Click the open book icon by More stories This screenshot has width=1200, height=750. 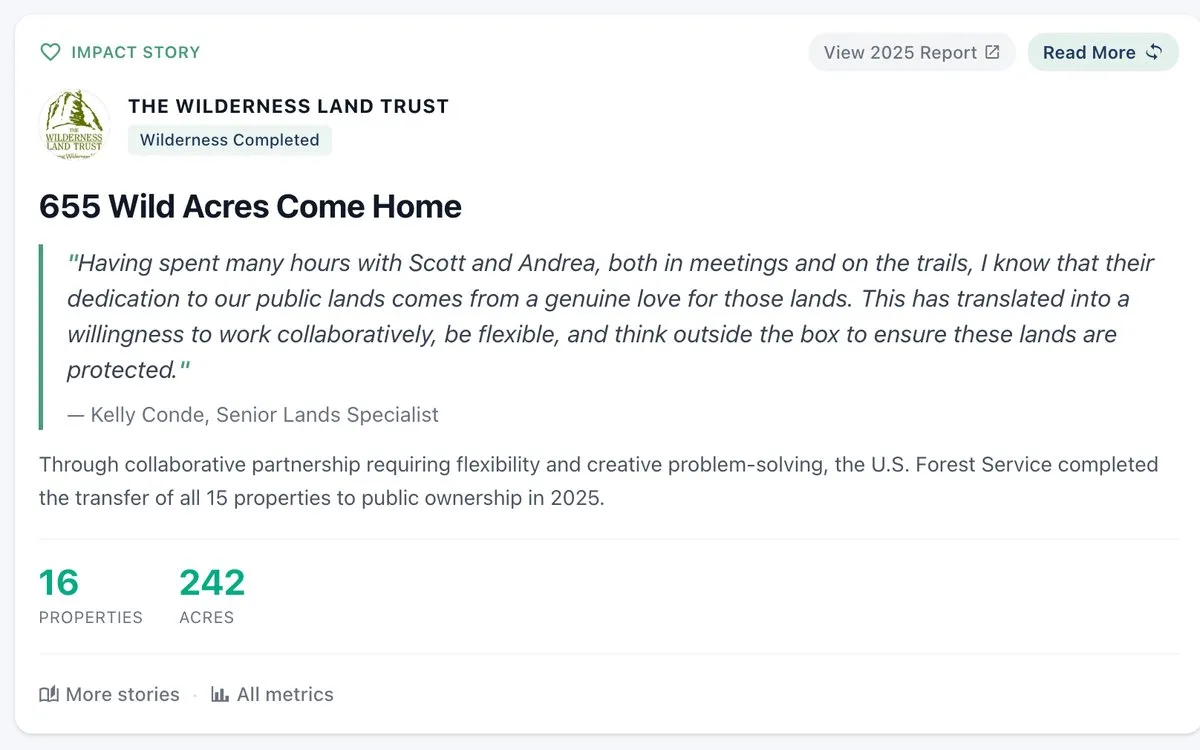click(49, 694)
